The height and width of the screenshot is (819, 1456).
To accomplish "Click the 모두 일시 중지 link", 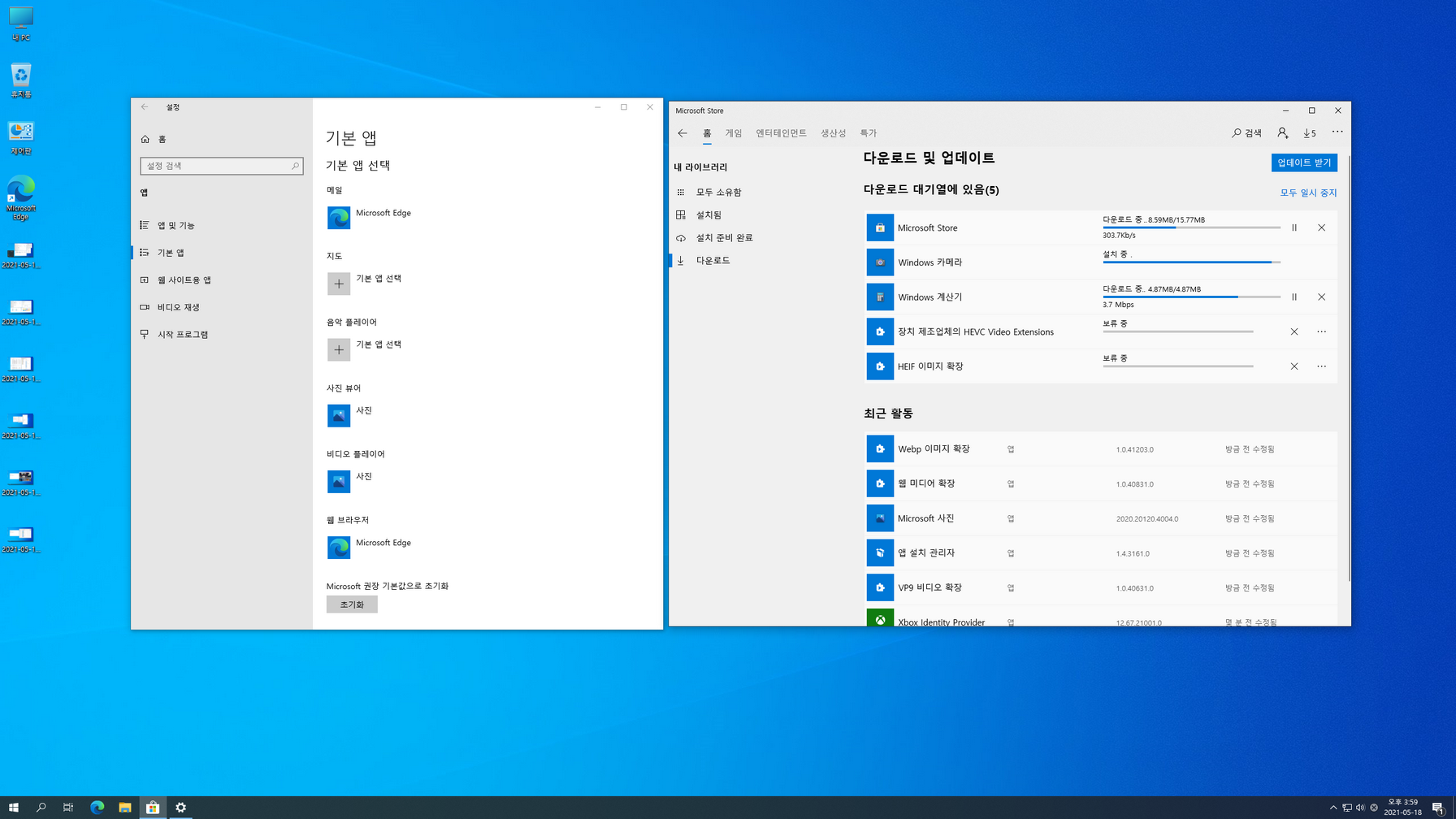I will pyautogui.click(x=1308, y=193).
